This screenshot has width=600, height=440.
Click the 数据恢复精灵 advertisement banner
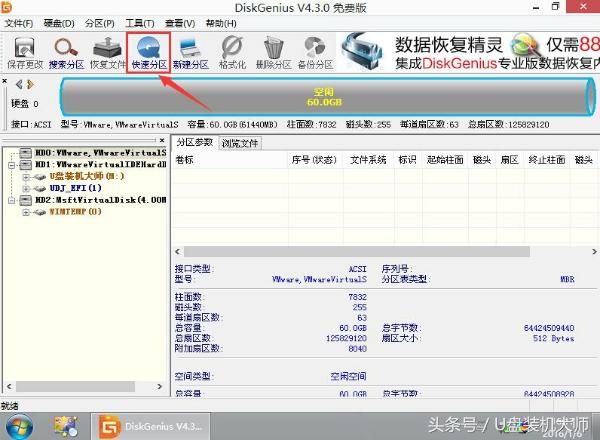coord(468,52)
